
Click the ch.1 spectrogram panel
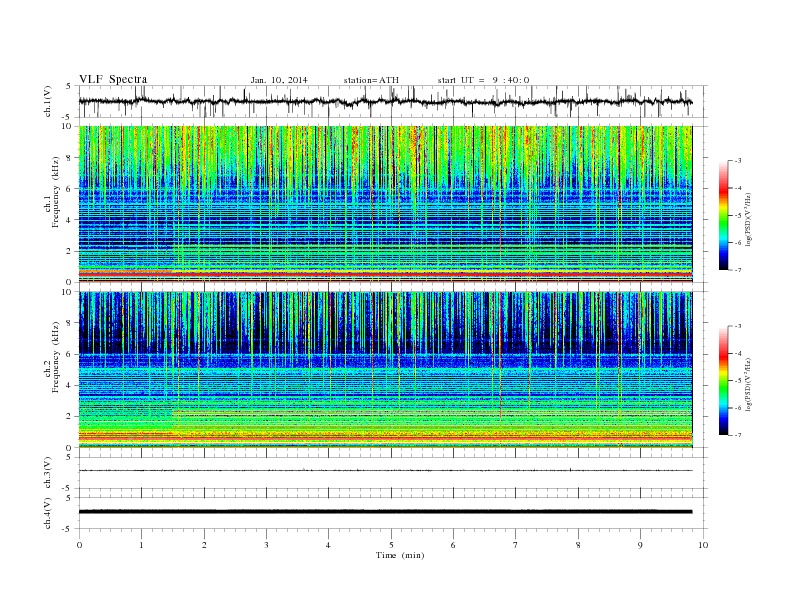pyautogui.click(x=386, y=204)
